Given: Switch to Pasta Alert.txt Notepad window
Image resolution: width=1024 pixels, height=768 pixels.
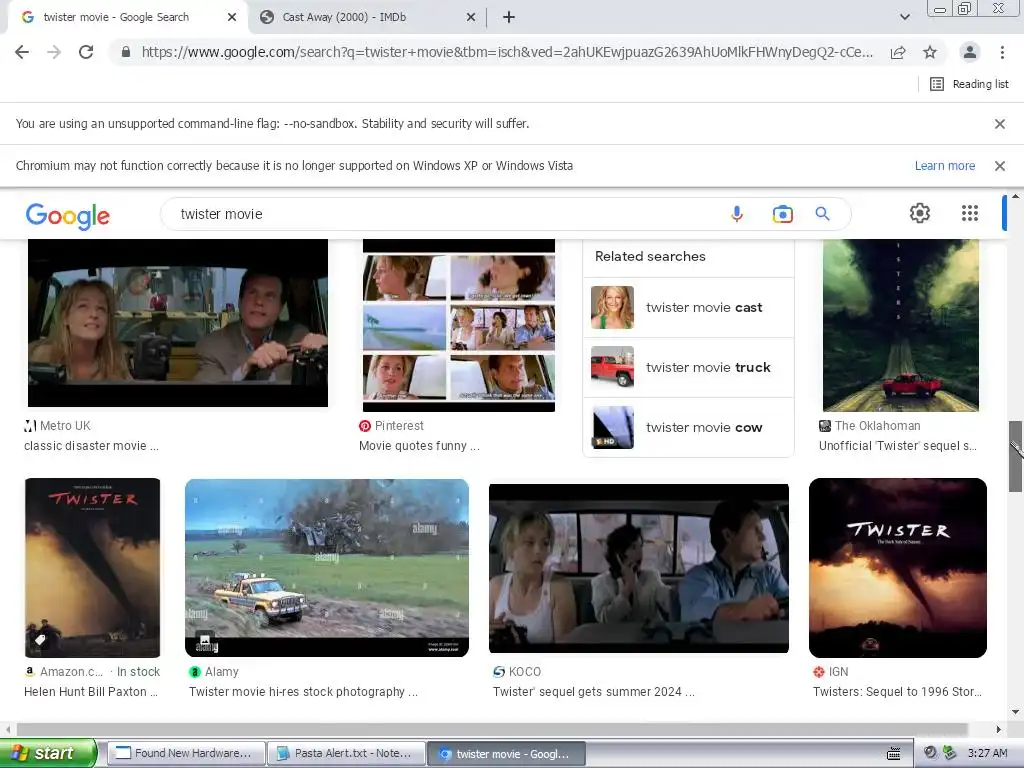Looking at the screenshot, I should (346, 754).
